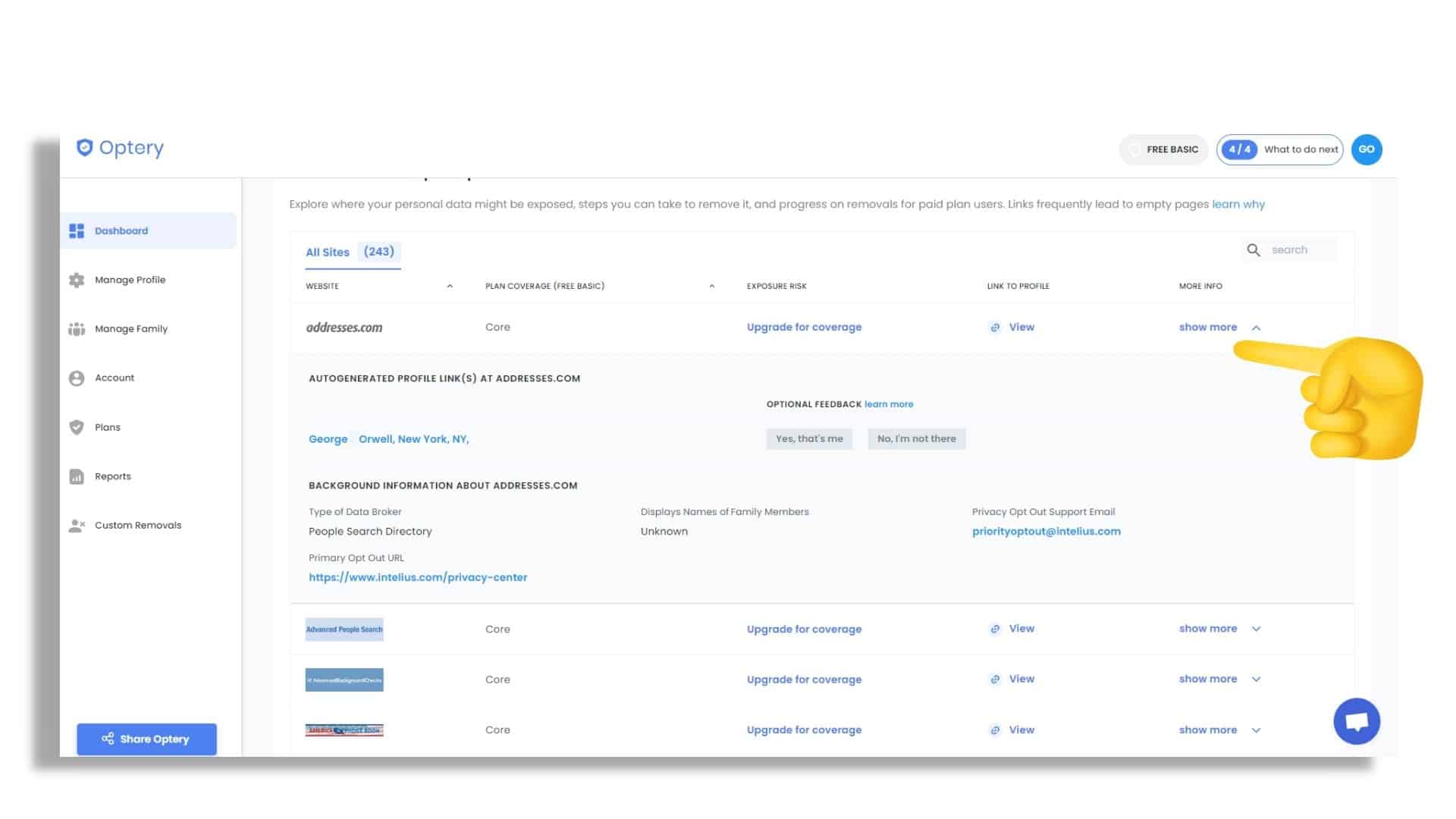Screen dimensions: 1456x819
Task: Sort by the Website column arrow
Action: pyautogui.click(x=450, y=286)
